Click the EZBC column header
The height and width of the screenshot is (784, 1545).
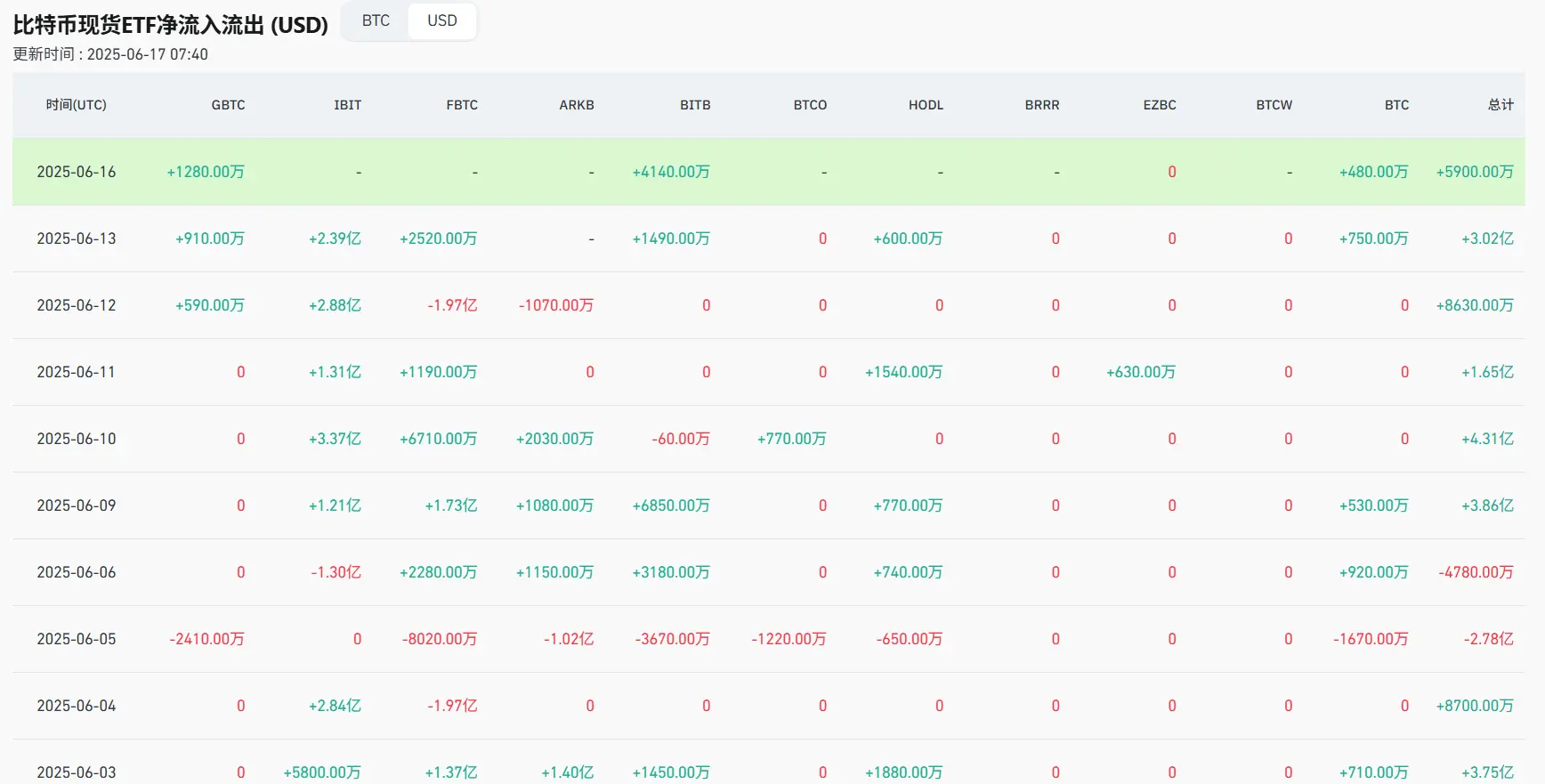tap(1160, 105)
